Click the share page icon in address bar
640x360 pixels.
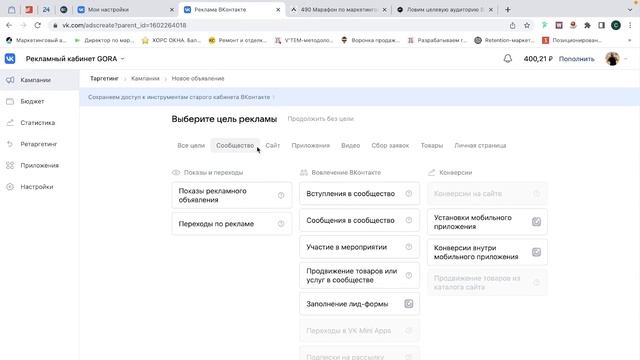coord(512,25)
